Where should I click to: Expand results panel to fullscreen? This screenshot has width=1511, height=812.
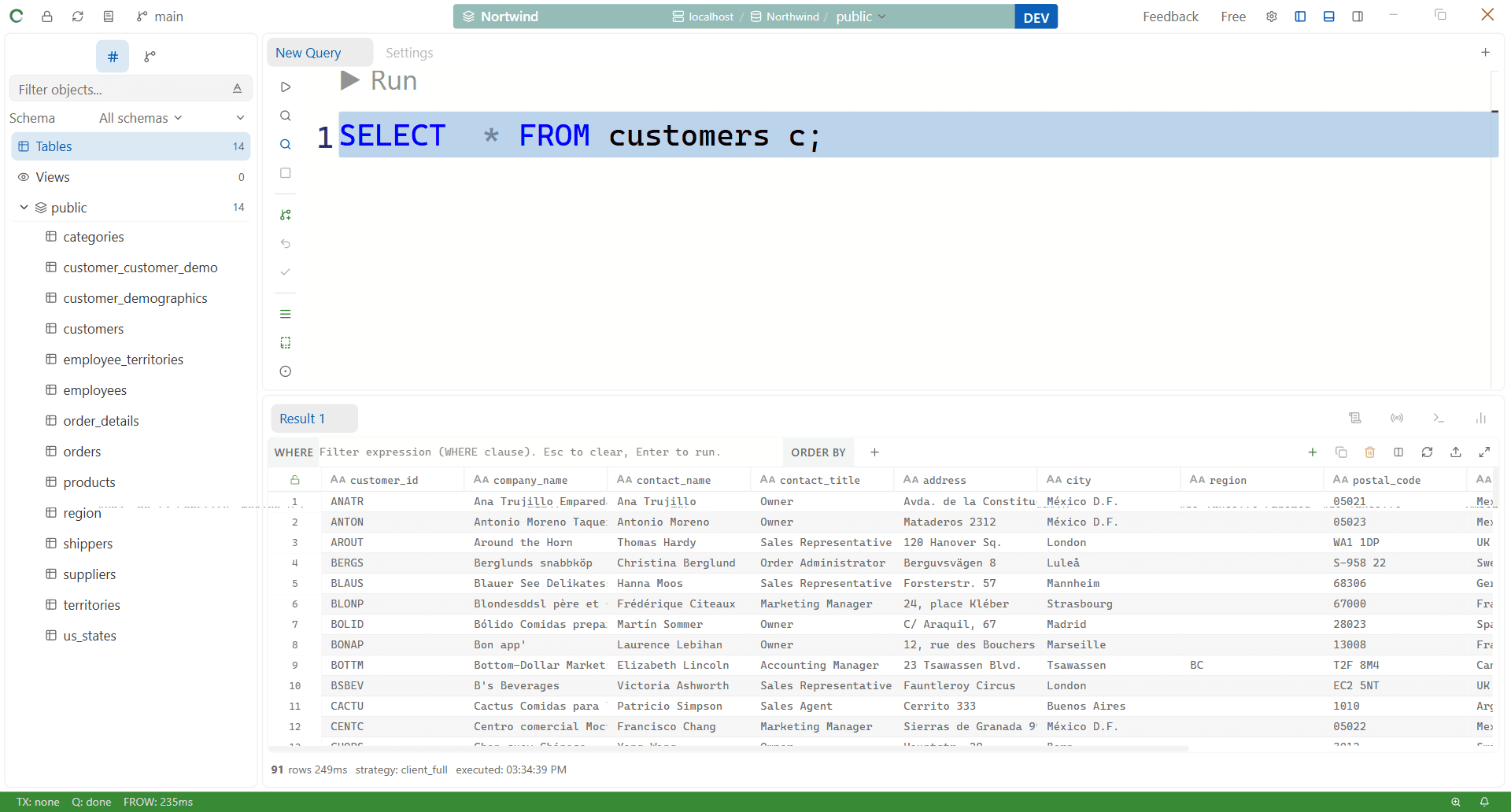(x=1484, y=452)
